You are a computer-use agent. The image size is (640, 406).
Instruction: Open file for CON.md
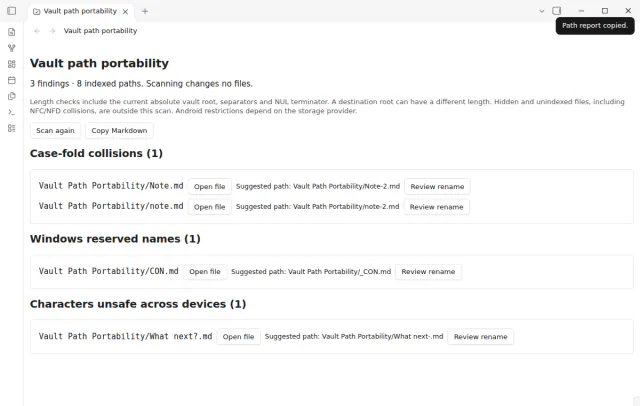204,272
